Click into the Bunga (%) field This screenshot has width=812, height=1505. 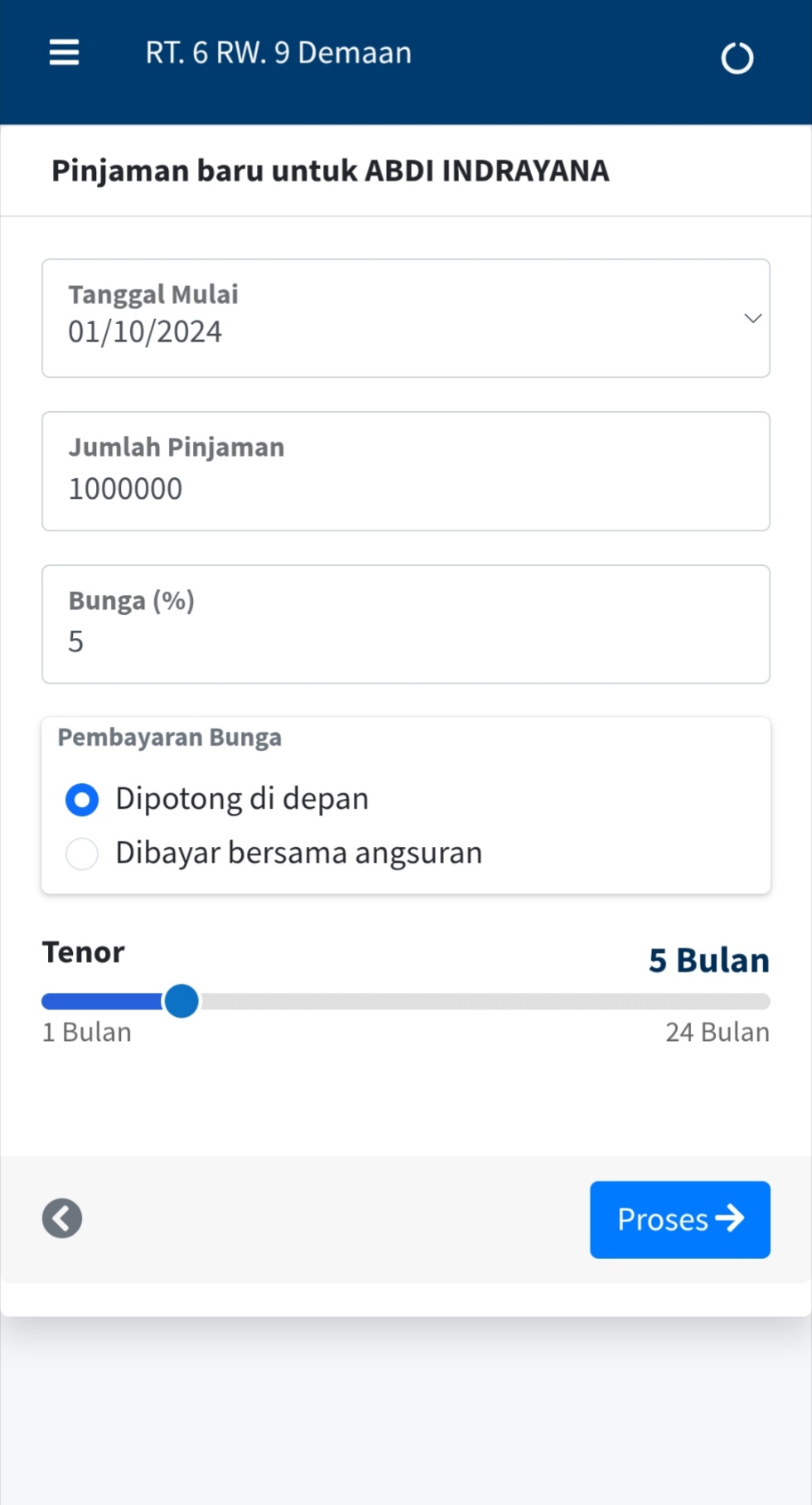tap(405, 641)
